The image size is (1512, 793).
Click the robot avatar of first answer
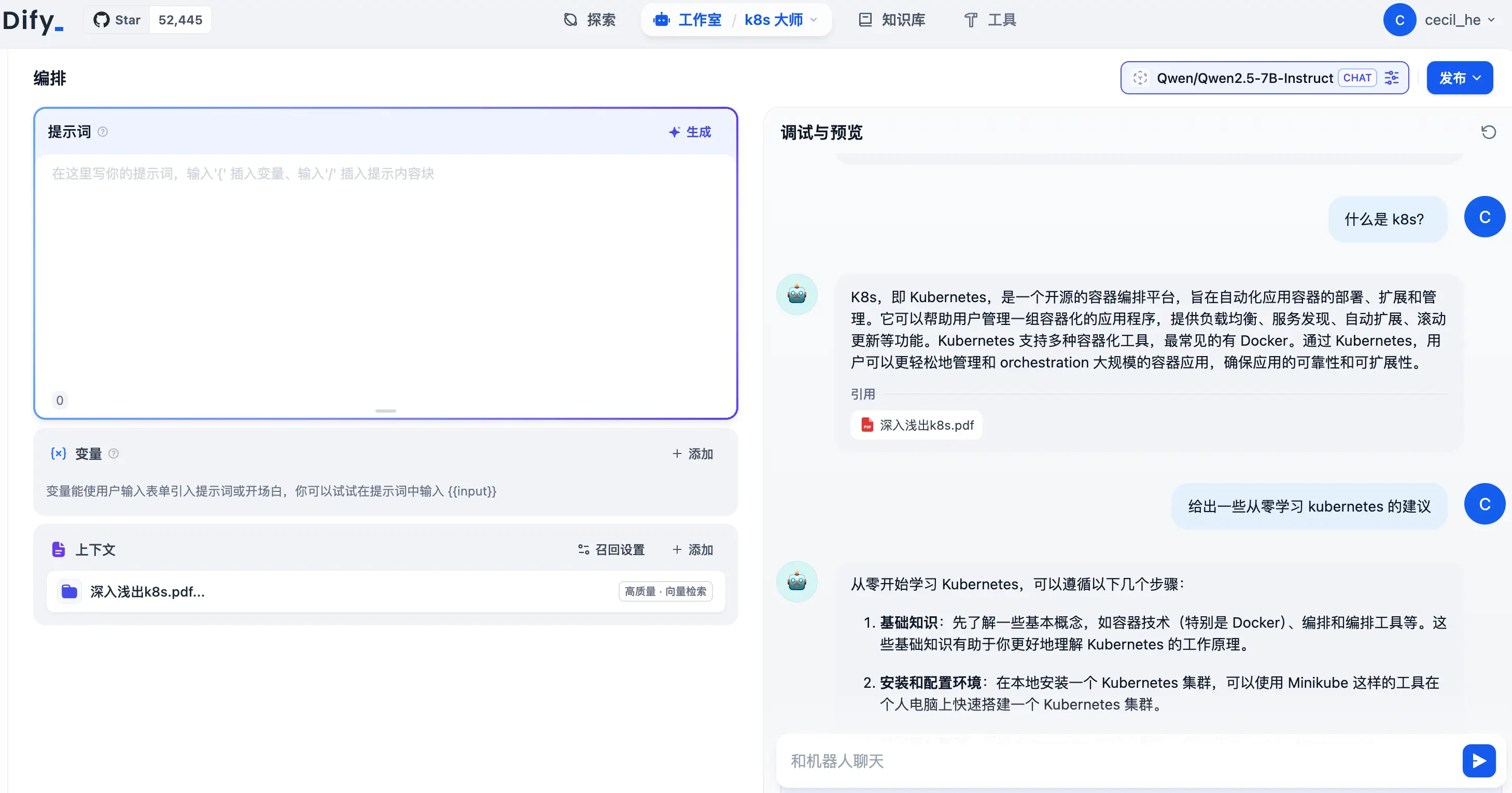tap(796, 294)
